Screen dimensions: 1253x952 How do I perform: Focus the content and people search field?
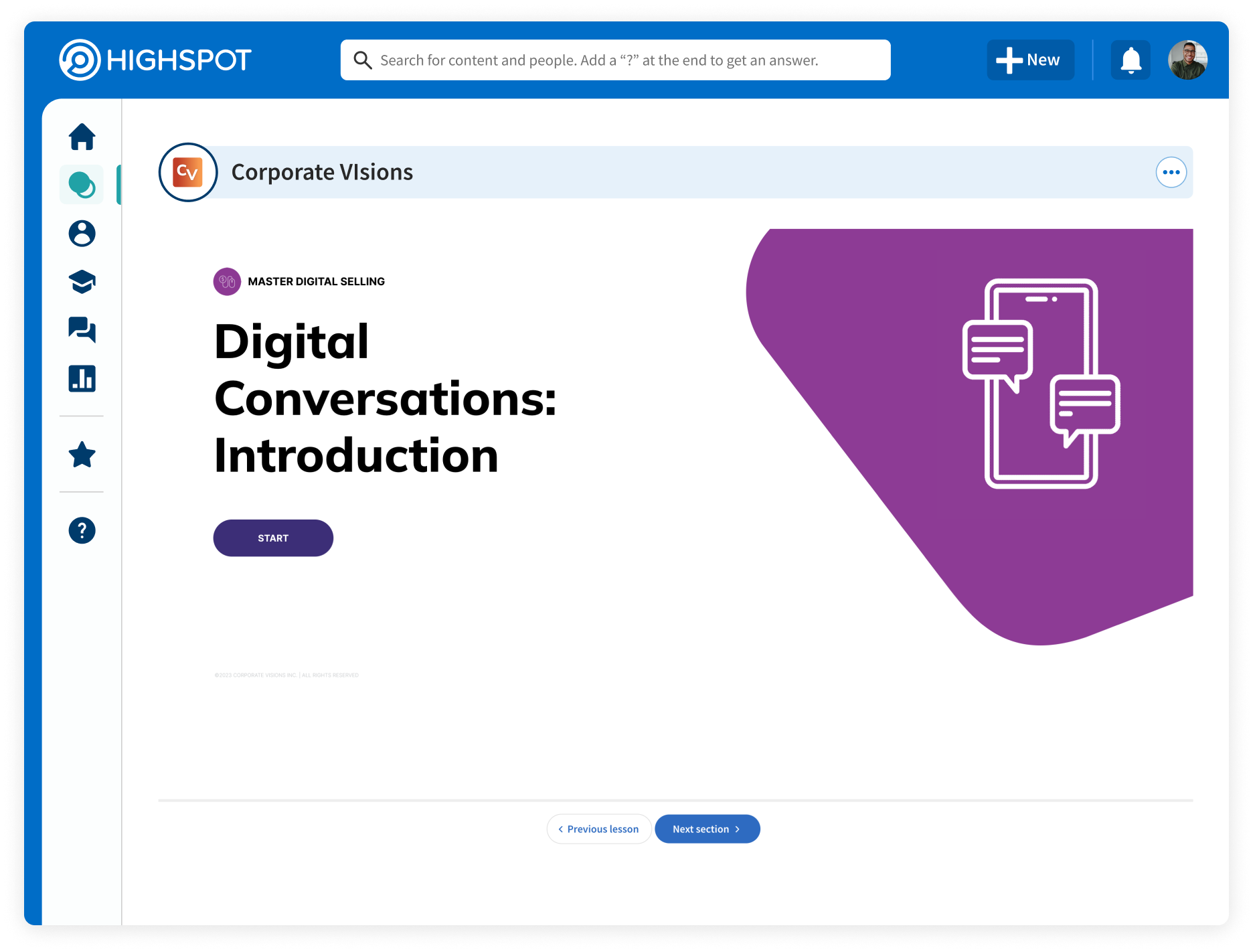coord(622,60)
